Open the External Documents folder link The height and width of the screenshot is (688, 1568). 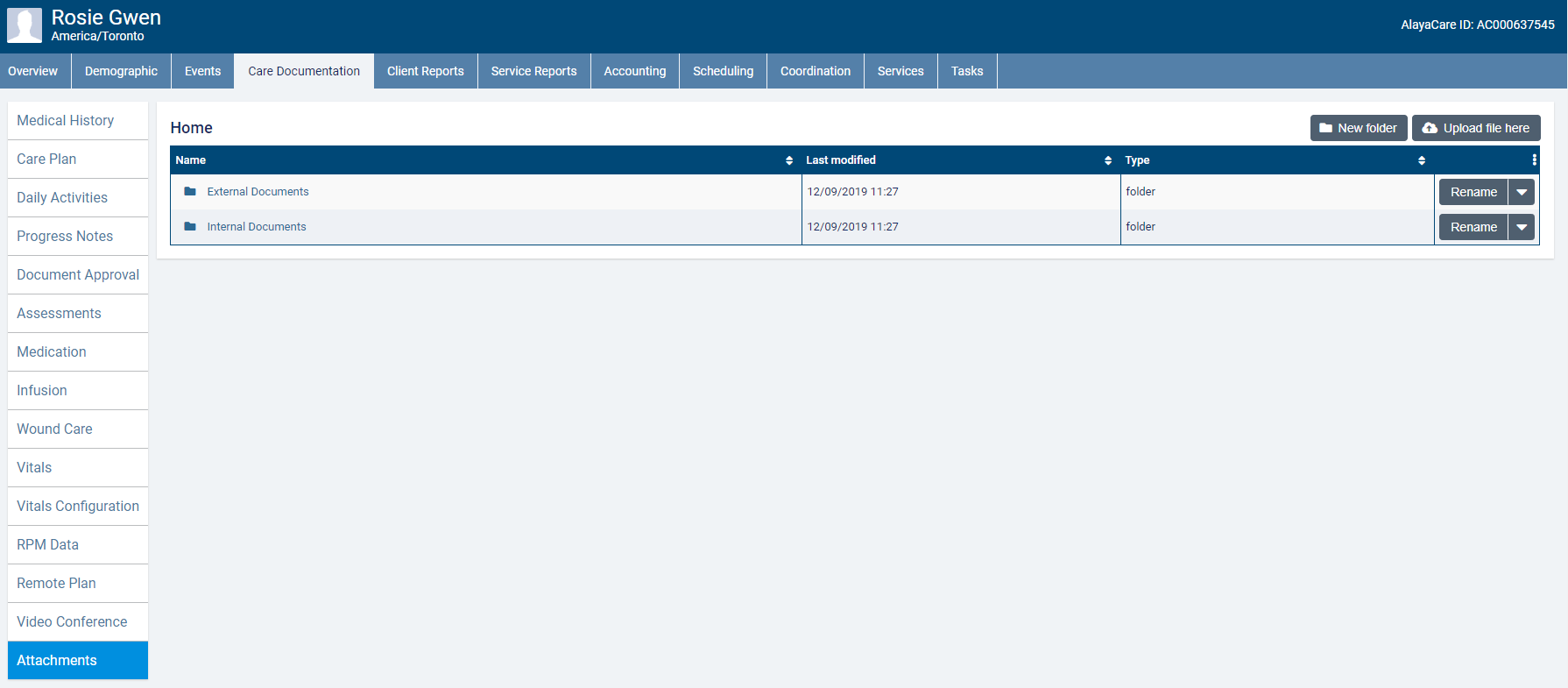258,192
